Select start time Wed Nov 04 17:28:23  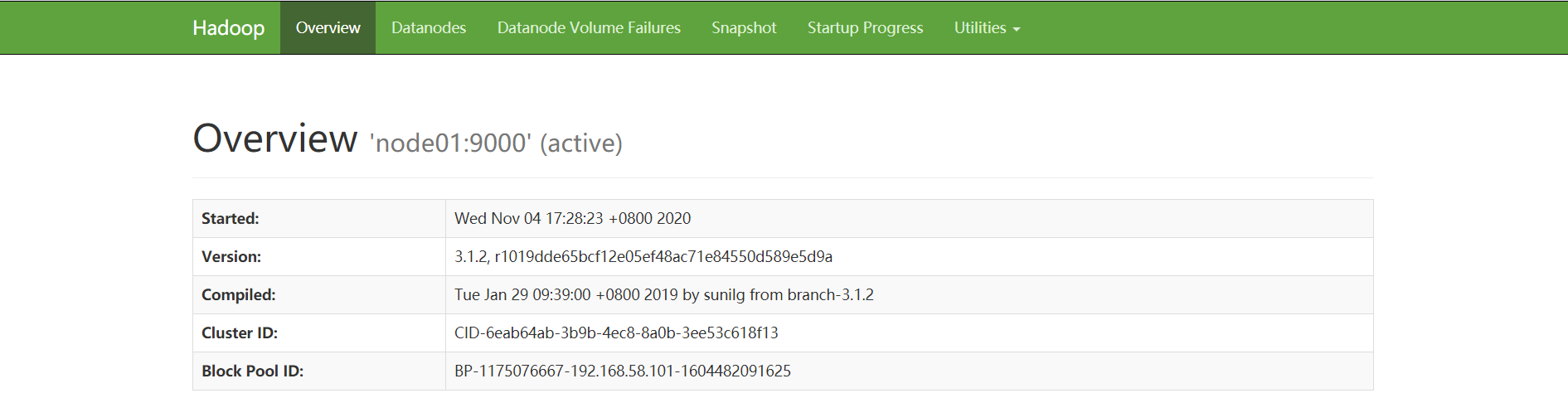[572, 218]
